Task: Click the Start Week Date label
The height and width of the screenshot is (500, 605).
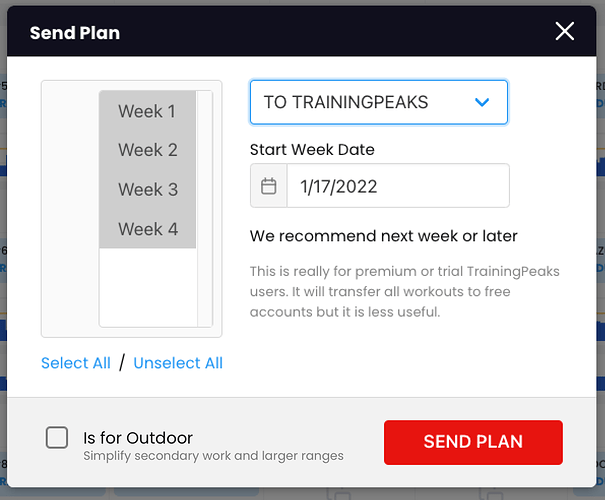Action: (312, 150)
